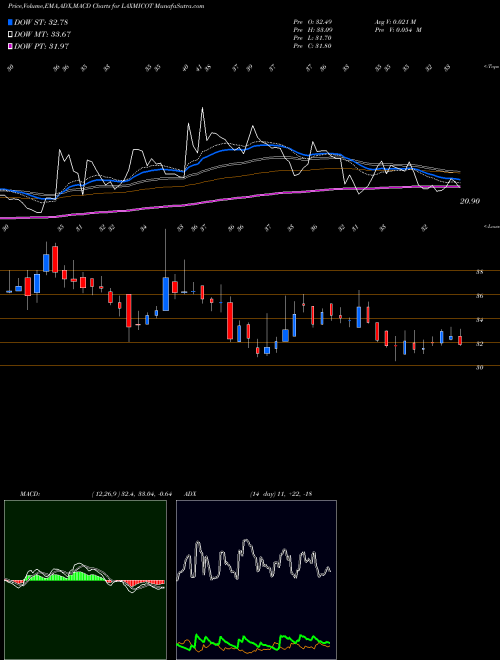
Task: Click the ADX (14 day) 11, +22, -18 text
Action: pyautogui.click(x=280, y=494)
